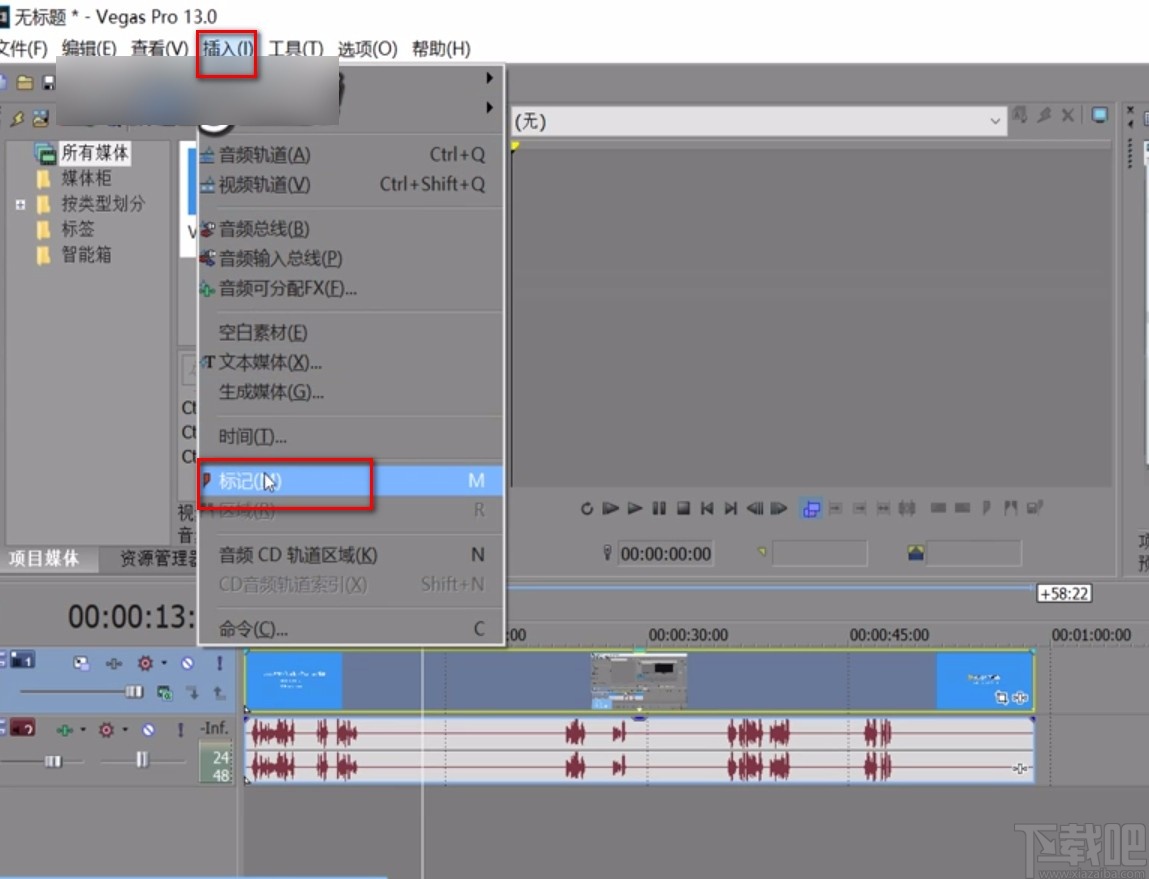Select 音频总线(B) menu entry
The width and height of the screenshot is (1149, 879).
351,229
